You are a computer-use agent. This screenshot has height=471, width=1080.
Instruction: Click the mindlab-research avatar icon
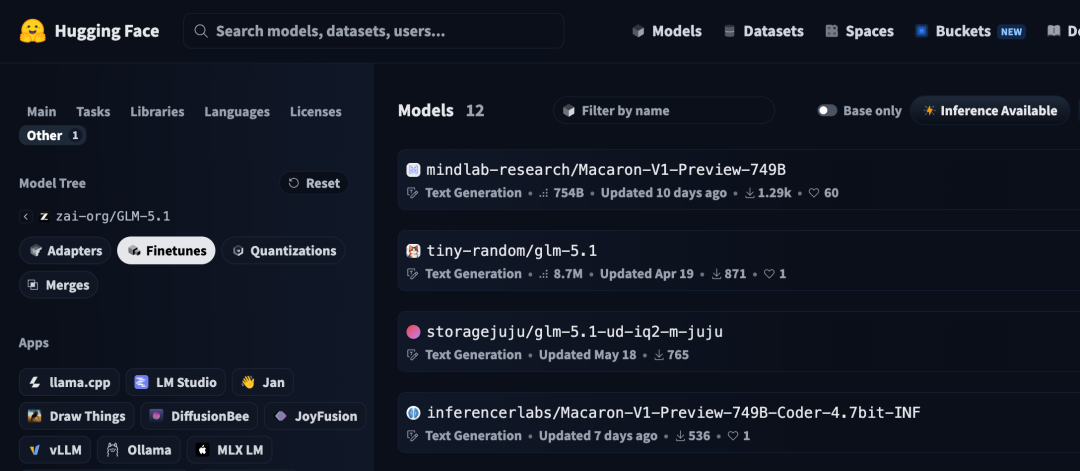413,169
